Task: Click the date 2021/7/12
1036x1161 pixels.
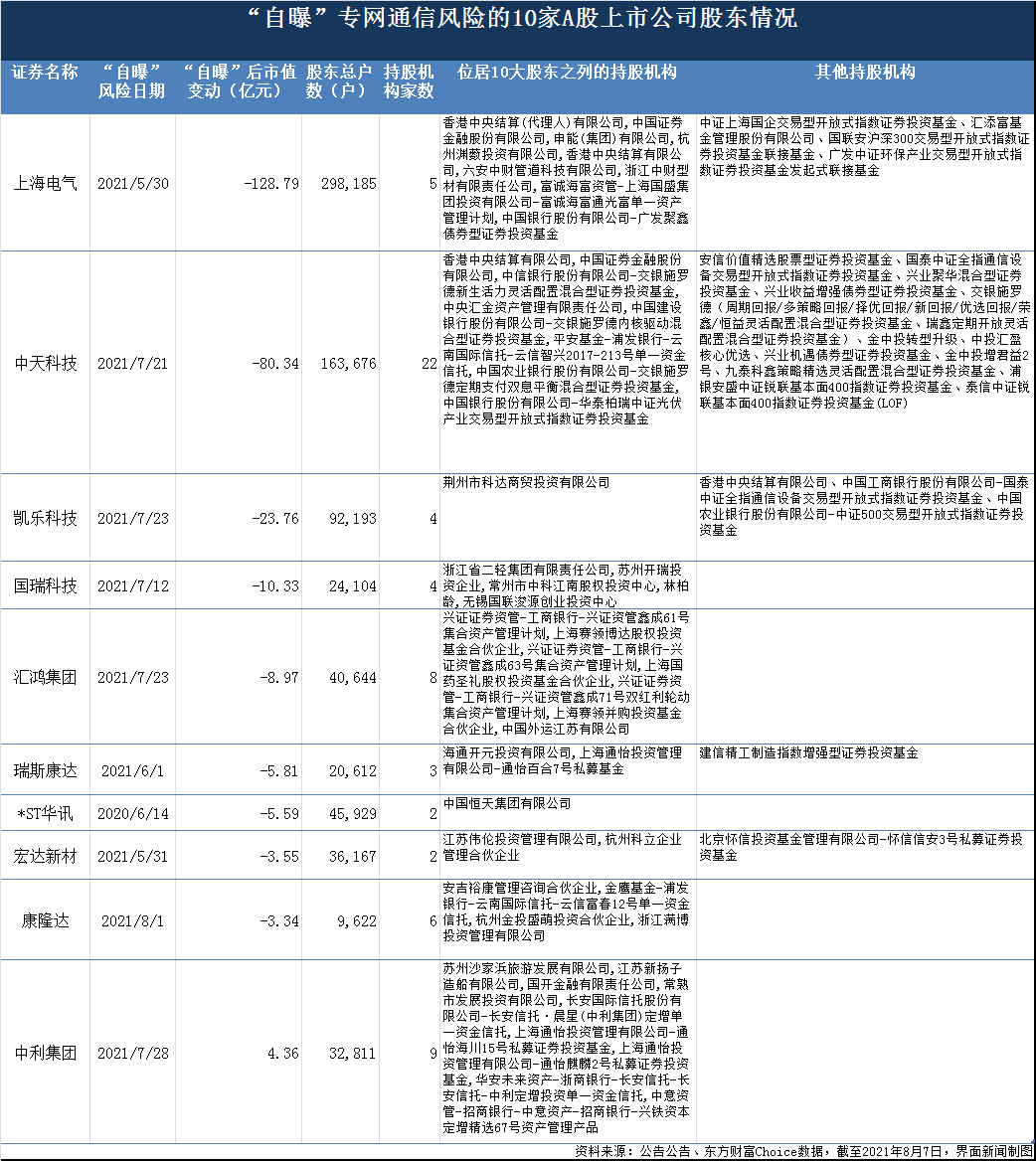Action: click(x=132, y=585)
